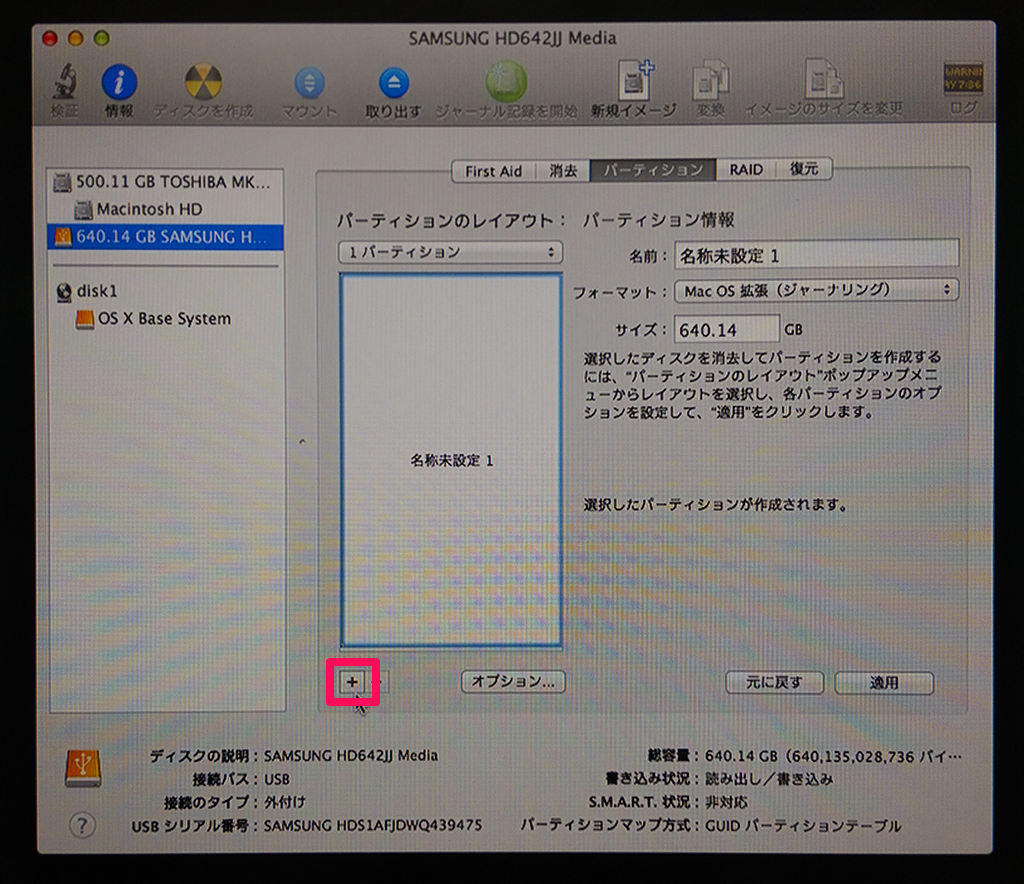Select Macintosh HD volume in sidebar
The width and height of the screenshot is (1024, 884).
pos(148,210)
